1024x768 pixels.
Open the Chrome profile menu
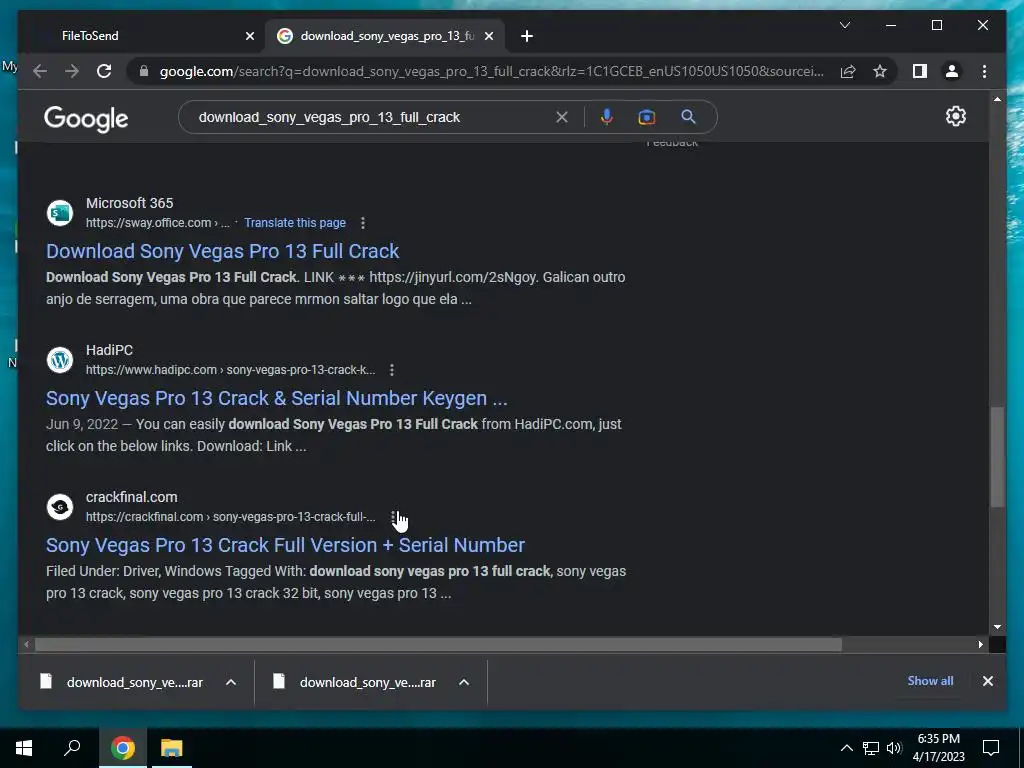(x=952, y=71)
